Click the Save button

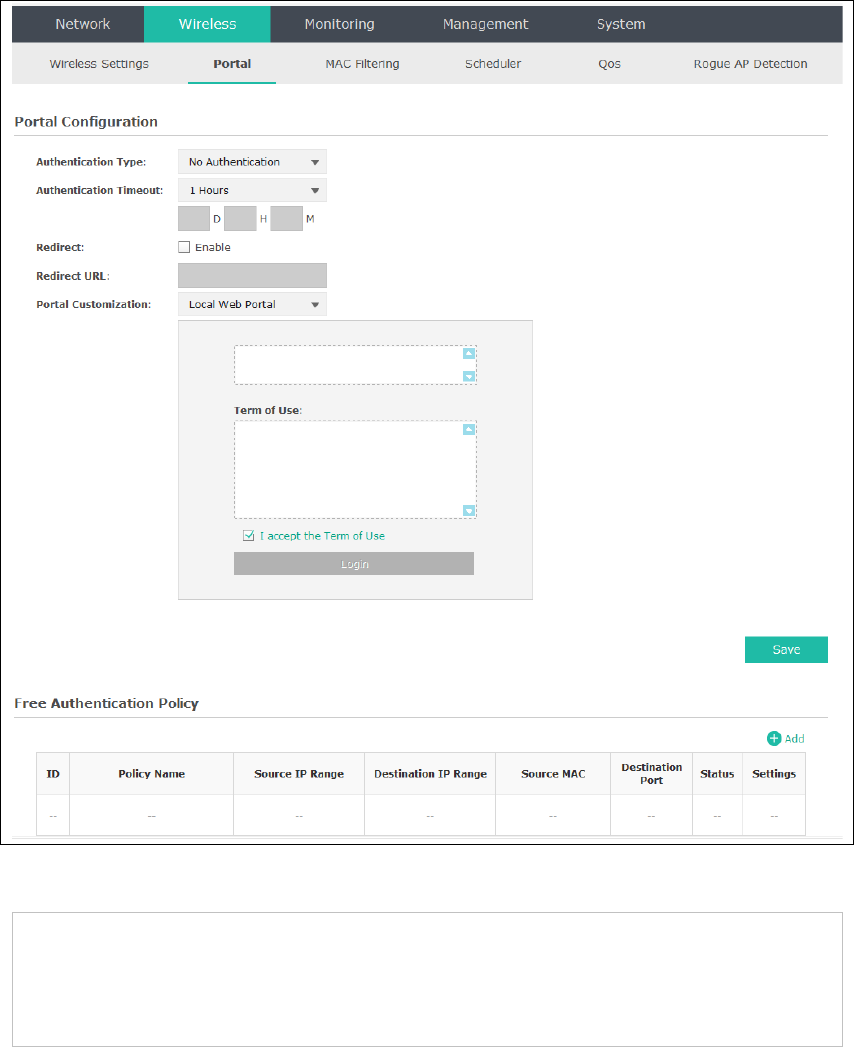tap(786, 650)
